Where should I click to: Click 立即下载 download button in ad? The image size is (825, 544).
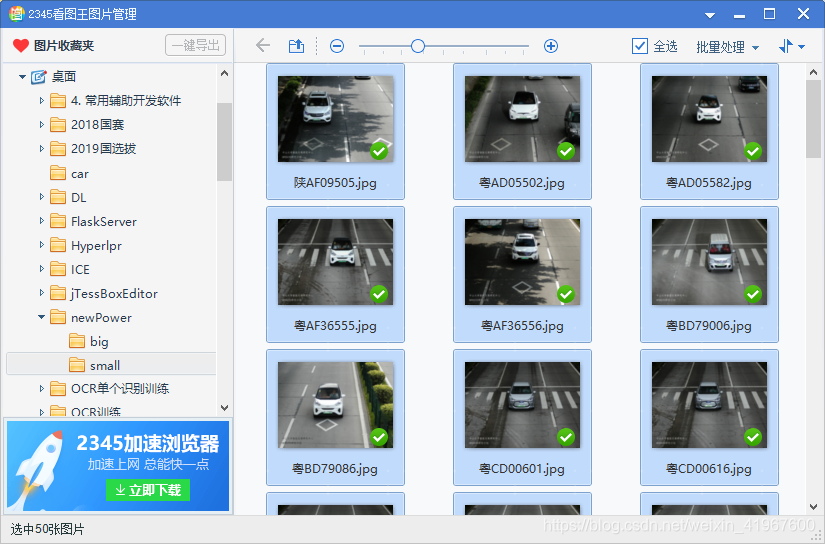coord(148,490)
